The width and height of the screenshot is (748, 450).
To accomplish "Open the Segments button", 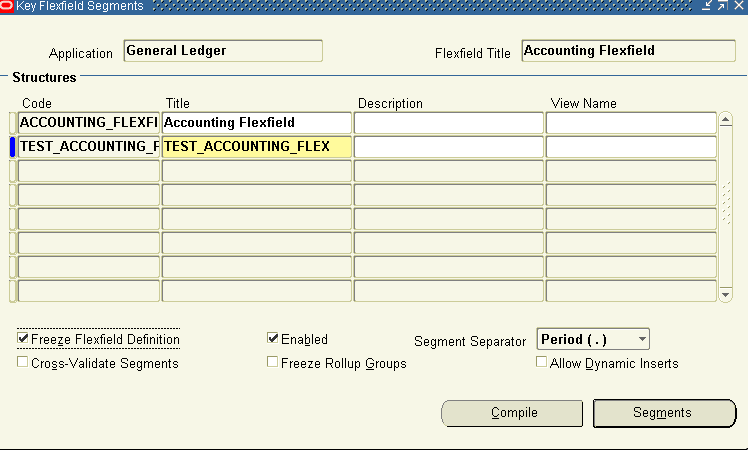I will (x=665, y=413).
